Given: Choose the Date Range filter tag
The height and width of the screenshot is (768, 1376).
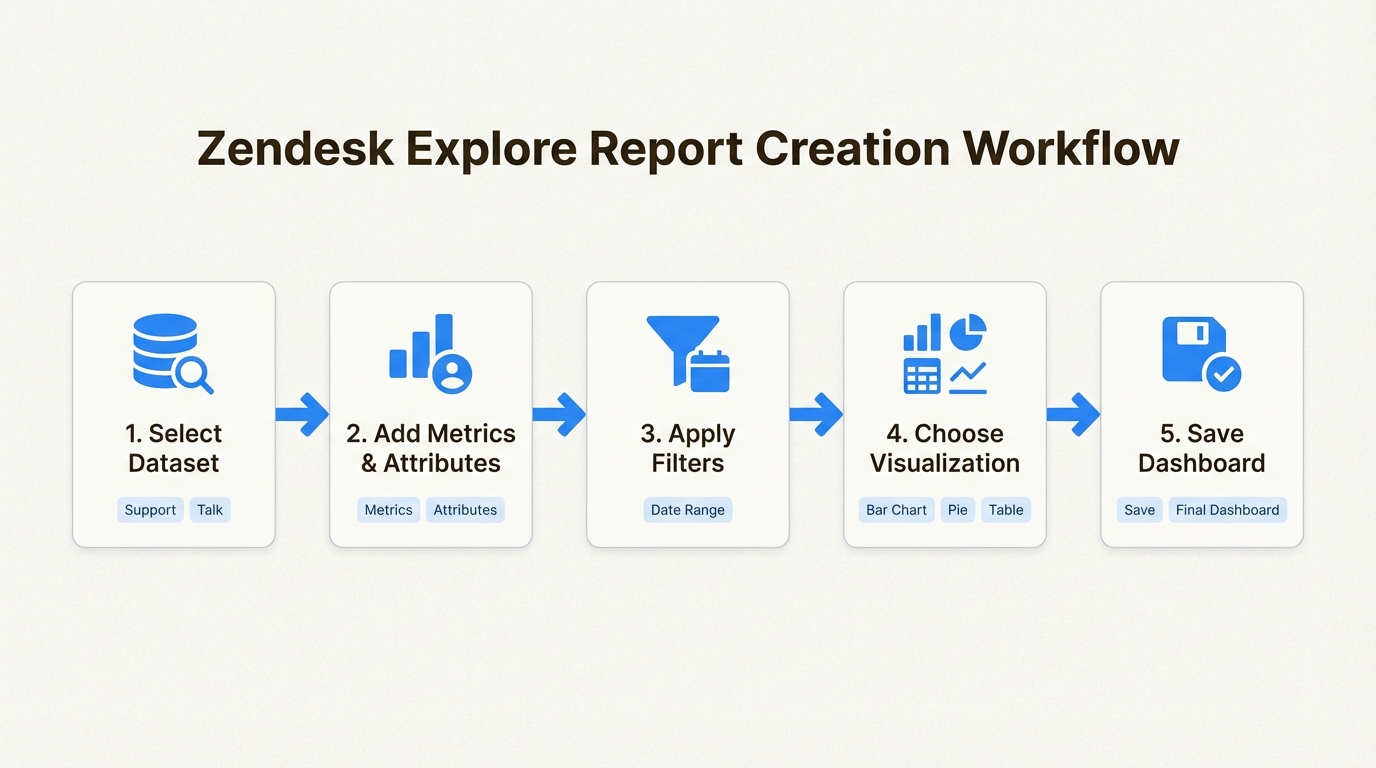Looking at the screenshot, I should click(x=688, y=510).
